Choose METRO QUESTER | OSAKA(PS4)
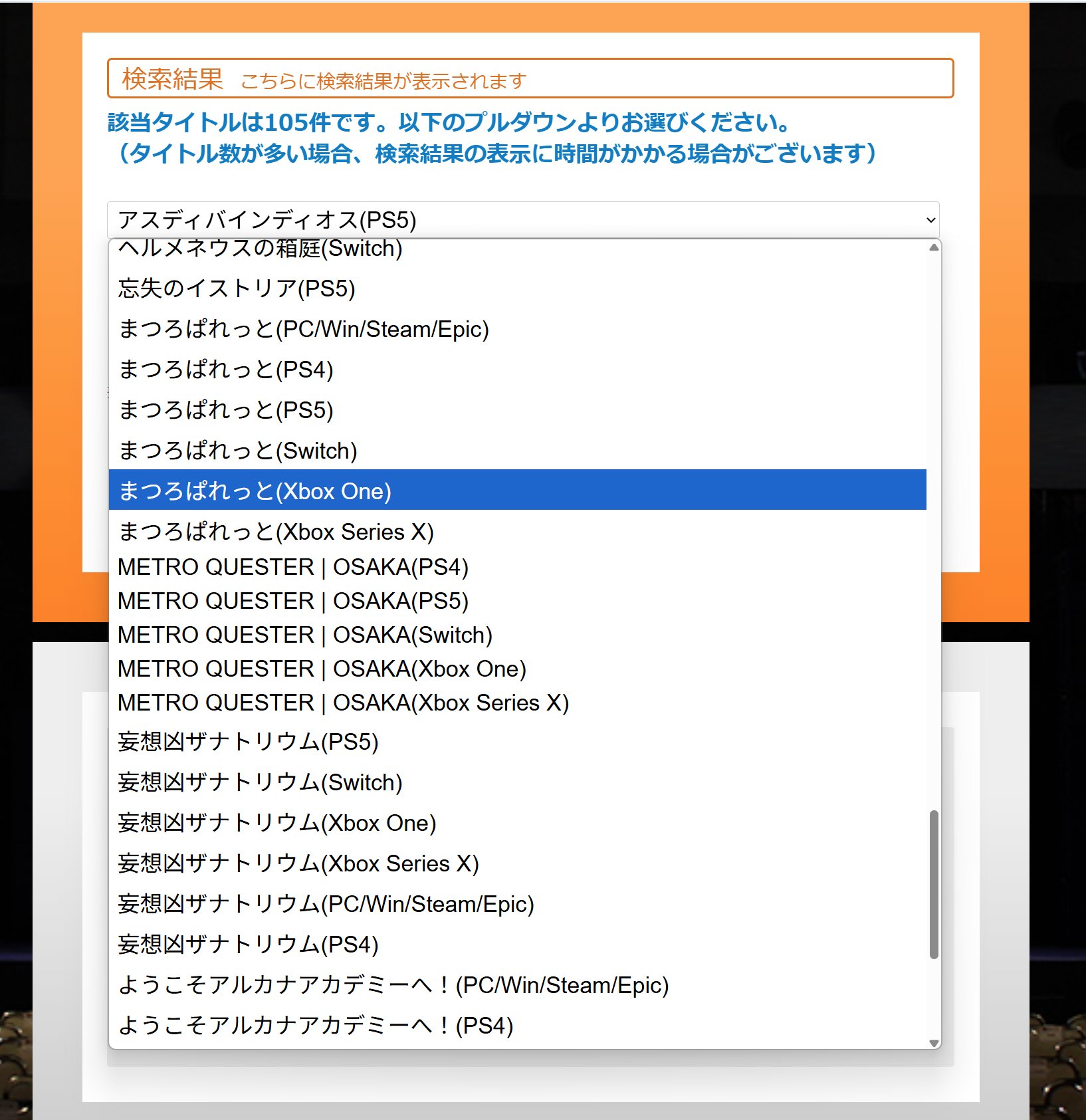Screen dimensions: 1086x1120 [518, 567]
